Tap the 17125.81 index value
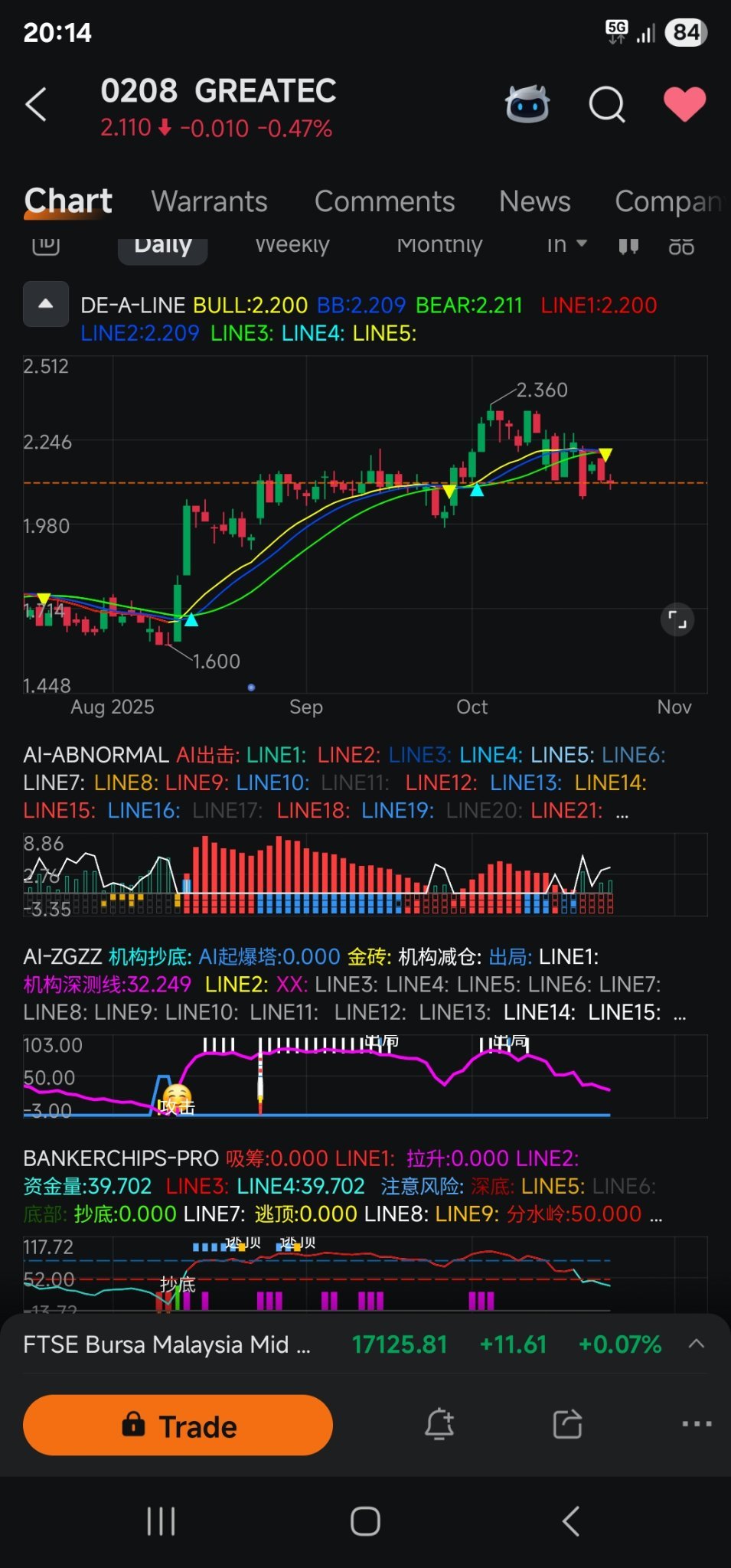The width and height of the screenshot is (731, 1568). [x=400, y=1344]
